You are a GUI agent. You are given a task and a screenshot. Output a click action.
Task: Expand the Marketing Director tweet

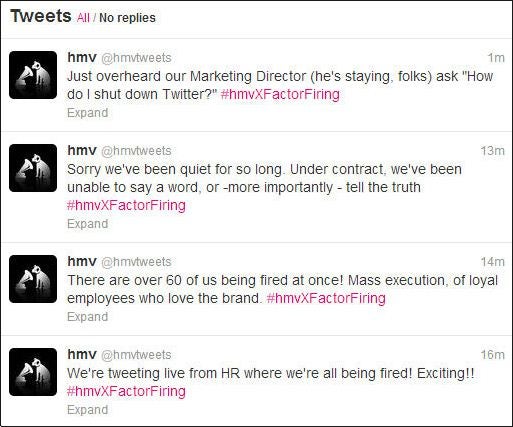click(88, 113)
